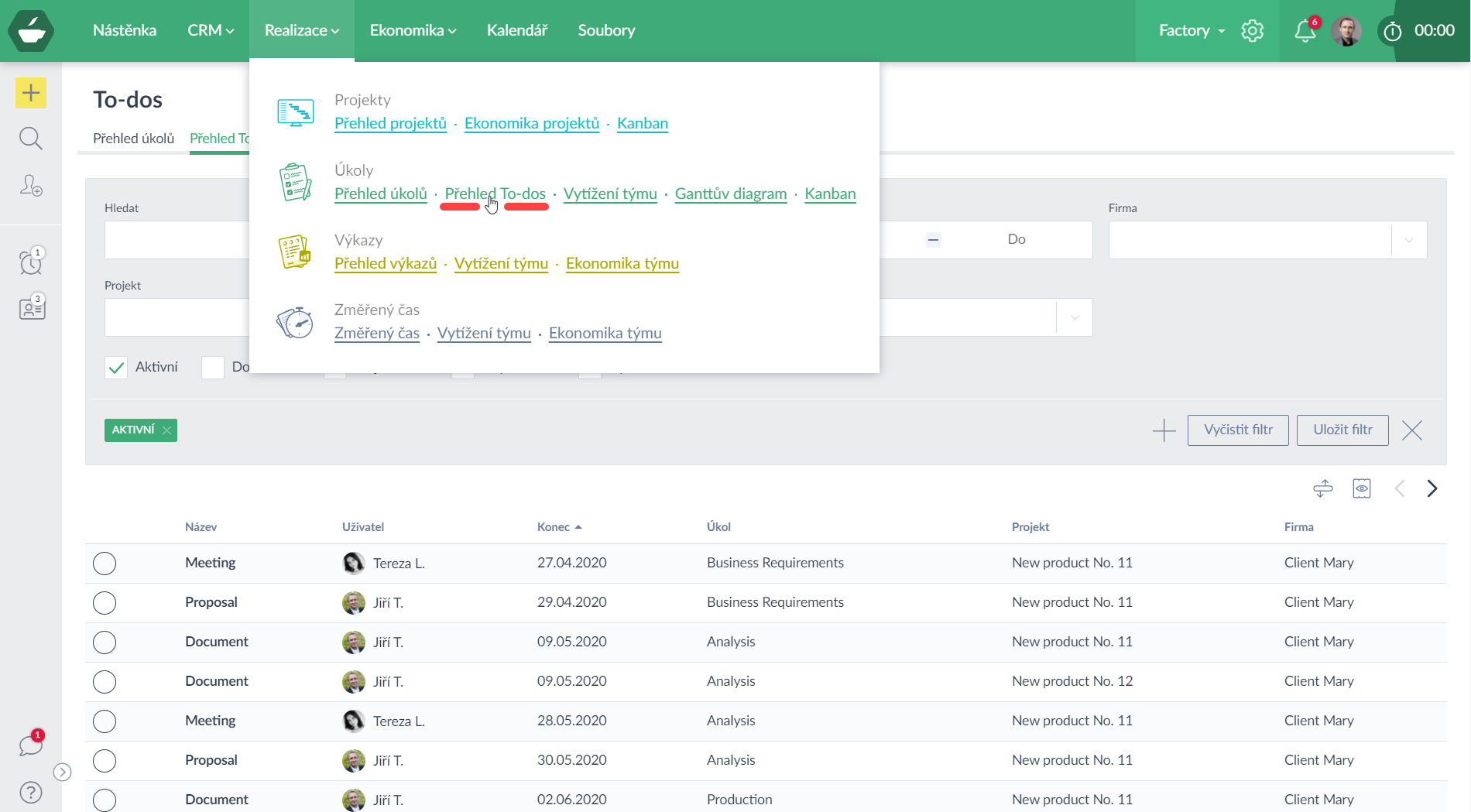Open the notifications bell
Screen dimensions: 1471x812
click(1305, 31)
